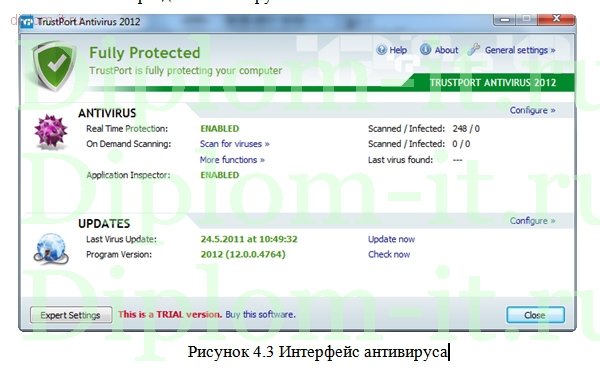Click the 'Program Version:' label

click(119, 254)
